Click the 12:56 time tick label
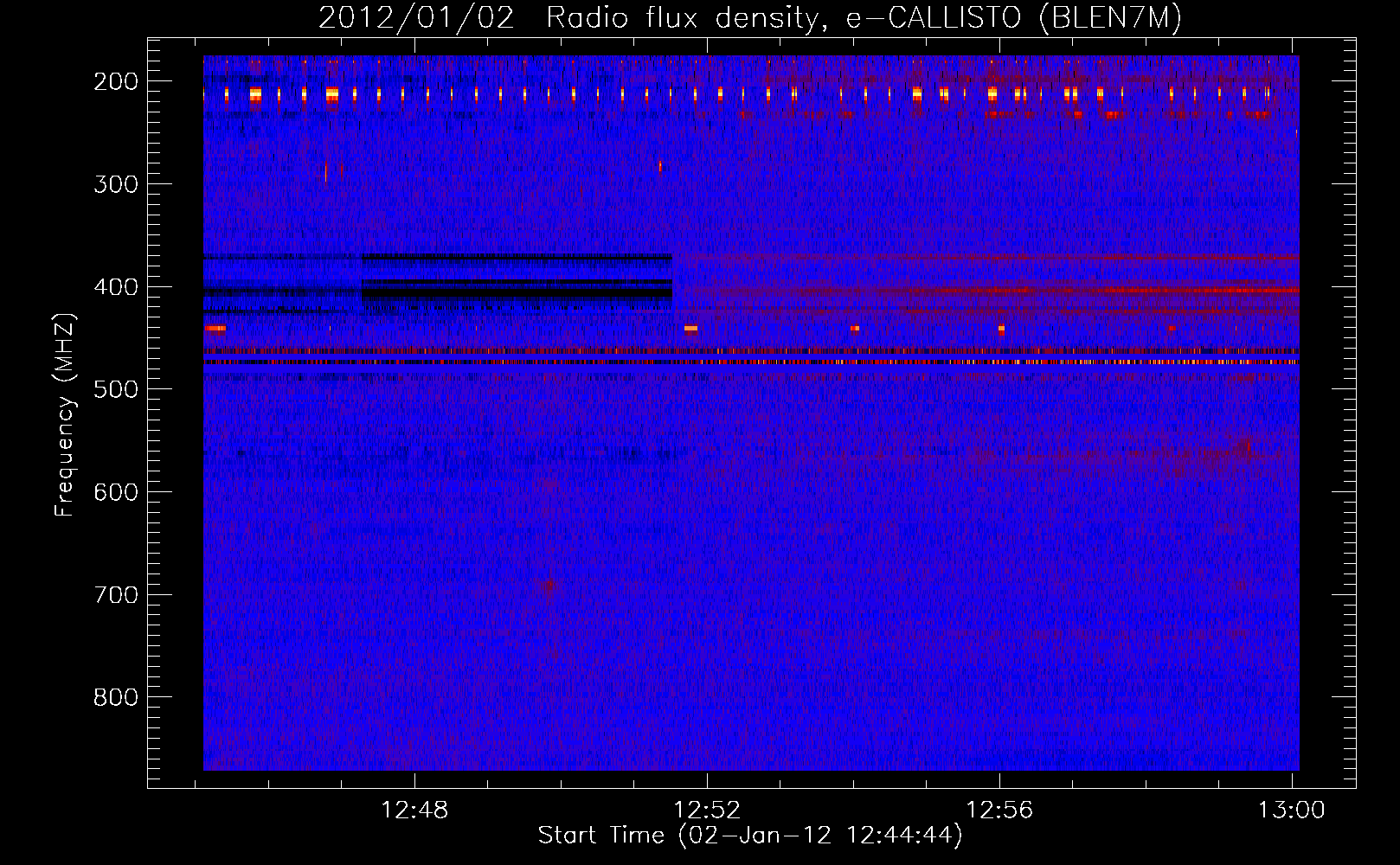The height and width of the screenshot is (865, 1400). coord(999,811)
